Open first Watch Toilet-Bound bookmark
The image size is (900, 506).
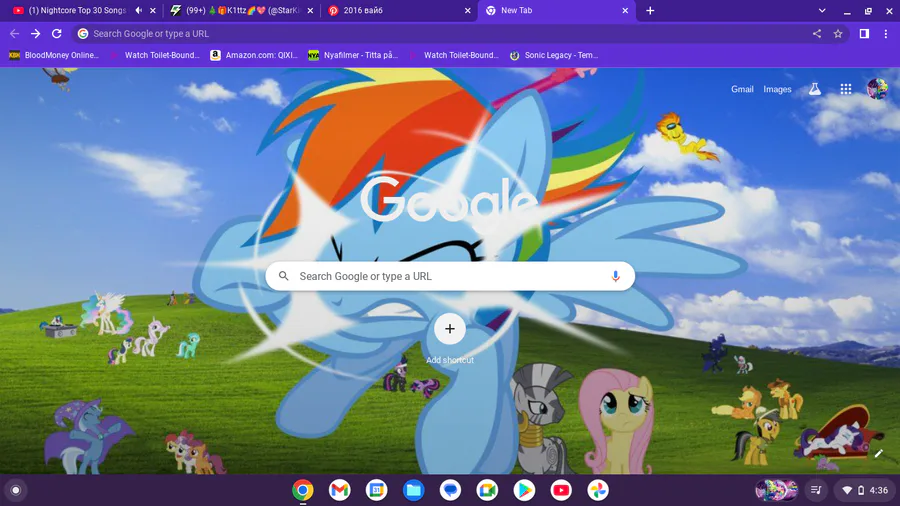[x=155, y=55]
